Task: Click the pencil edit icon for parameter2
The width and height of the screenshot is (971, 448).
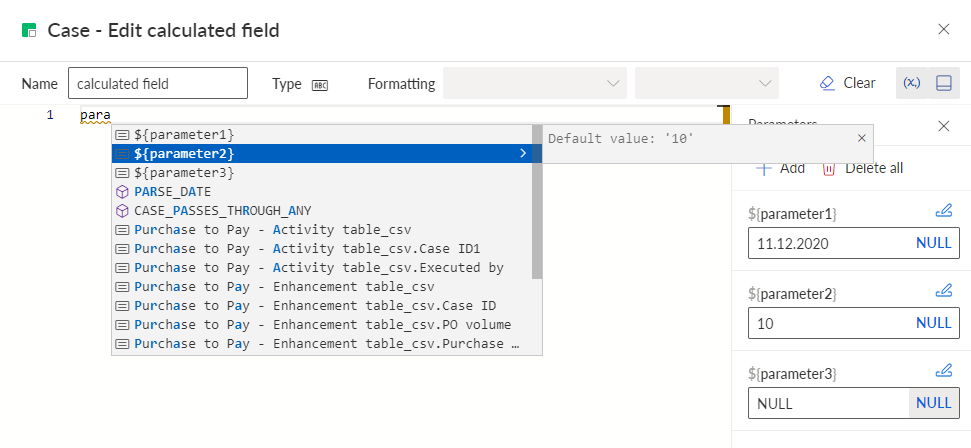Action: pyautogui.click(x=943, y=290)
